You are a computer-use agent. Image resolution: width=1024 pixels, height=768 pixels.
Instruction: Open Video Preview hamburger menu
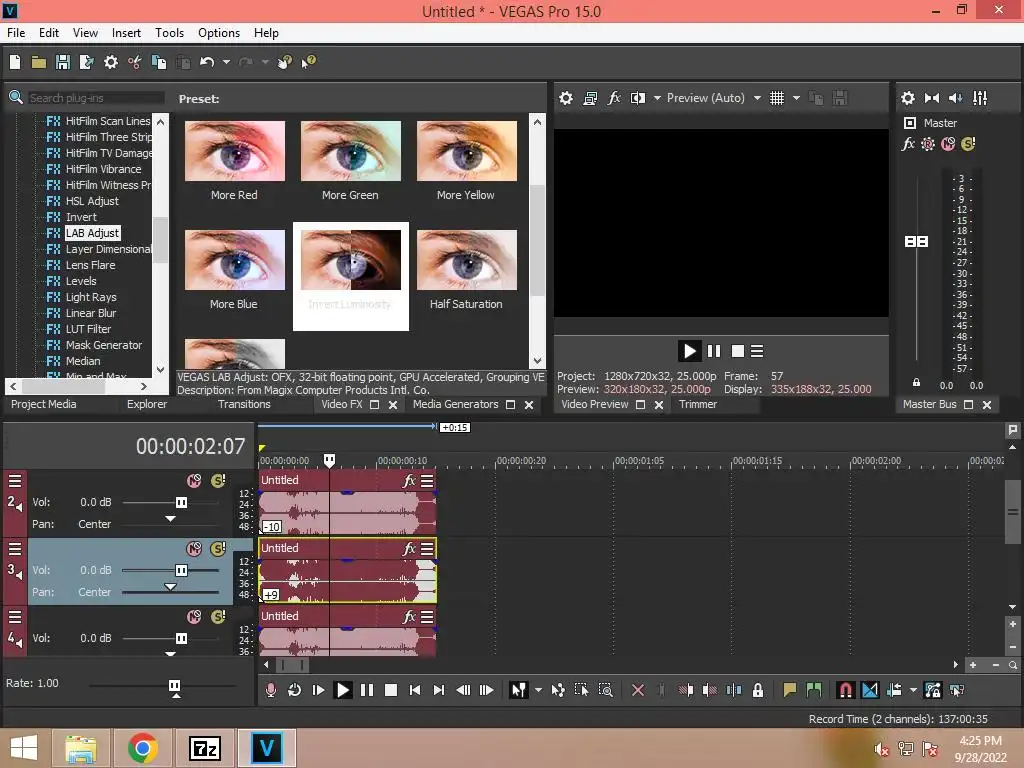pos(757,351)
